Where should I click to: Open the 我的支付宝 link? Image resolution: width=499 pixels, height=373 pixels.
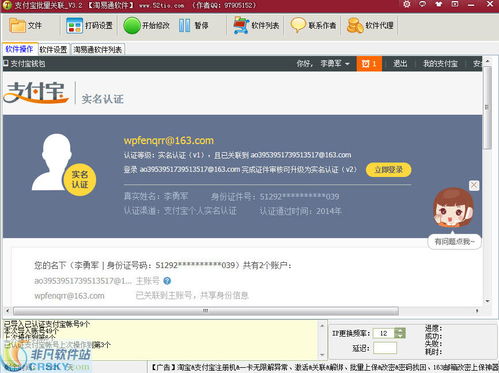point(440,64)
